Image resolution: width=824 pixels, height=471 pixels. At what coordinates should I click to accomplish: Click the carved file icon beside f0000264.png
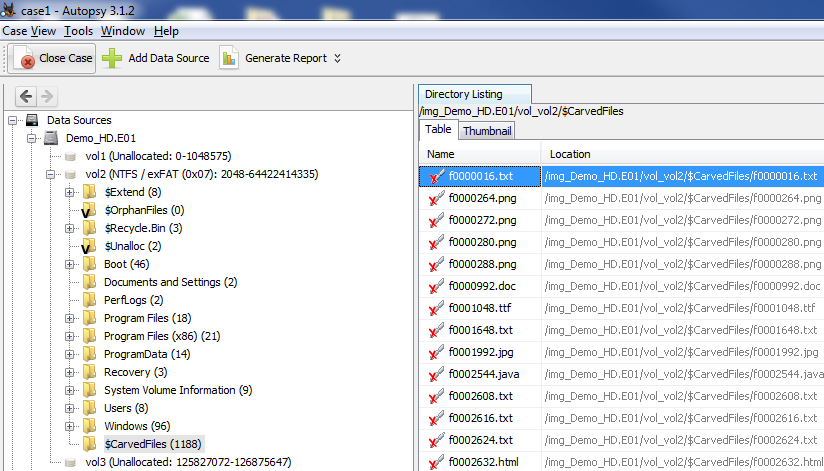pyautogui.click(x=435, y=198)
